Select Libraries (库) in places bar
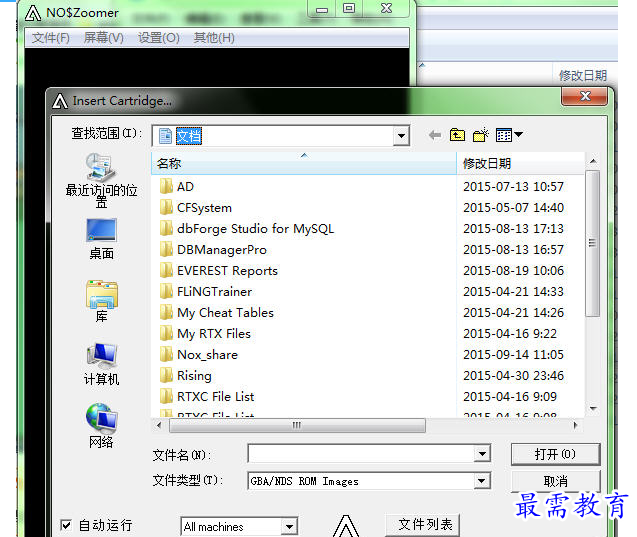 pos(101,301)
